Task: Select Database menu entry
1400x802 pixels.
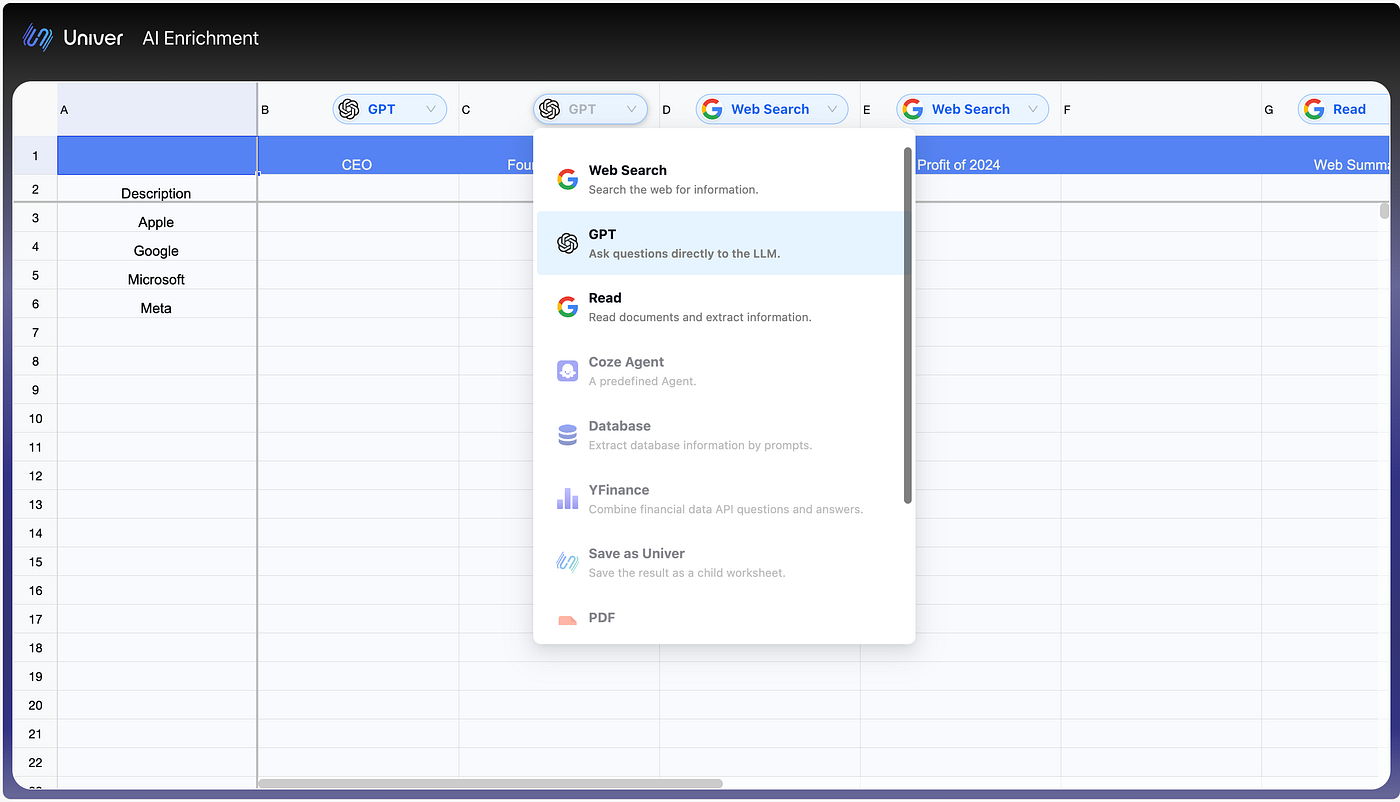Action: coord(719,435)
